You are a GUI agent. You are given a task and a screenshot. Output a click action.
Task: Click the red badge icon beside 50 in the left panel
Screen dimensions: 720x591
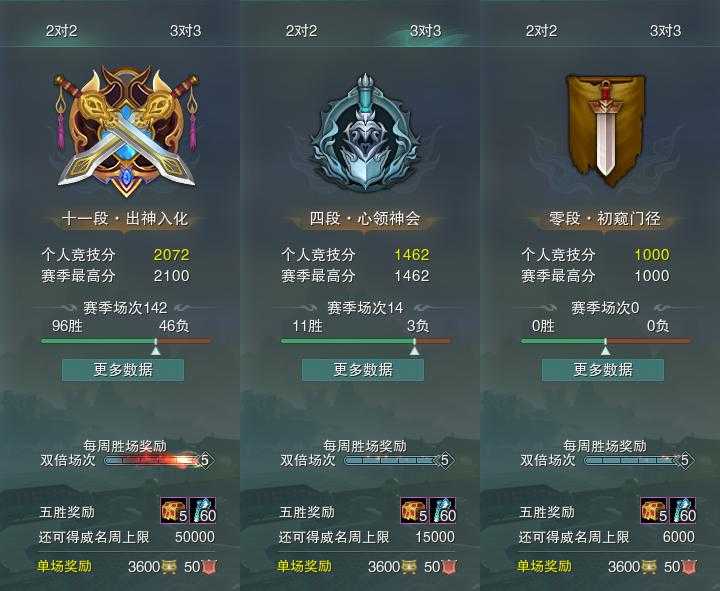pos(209,567)
